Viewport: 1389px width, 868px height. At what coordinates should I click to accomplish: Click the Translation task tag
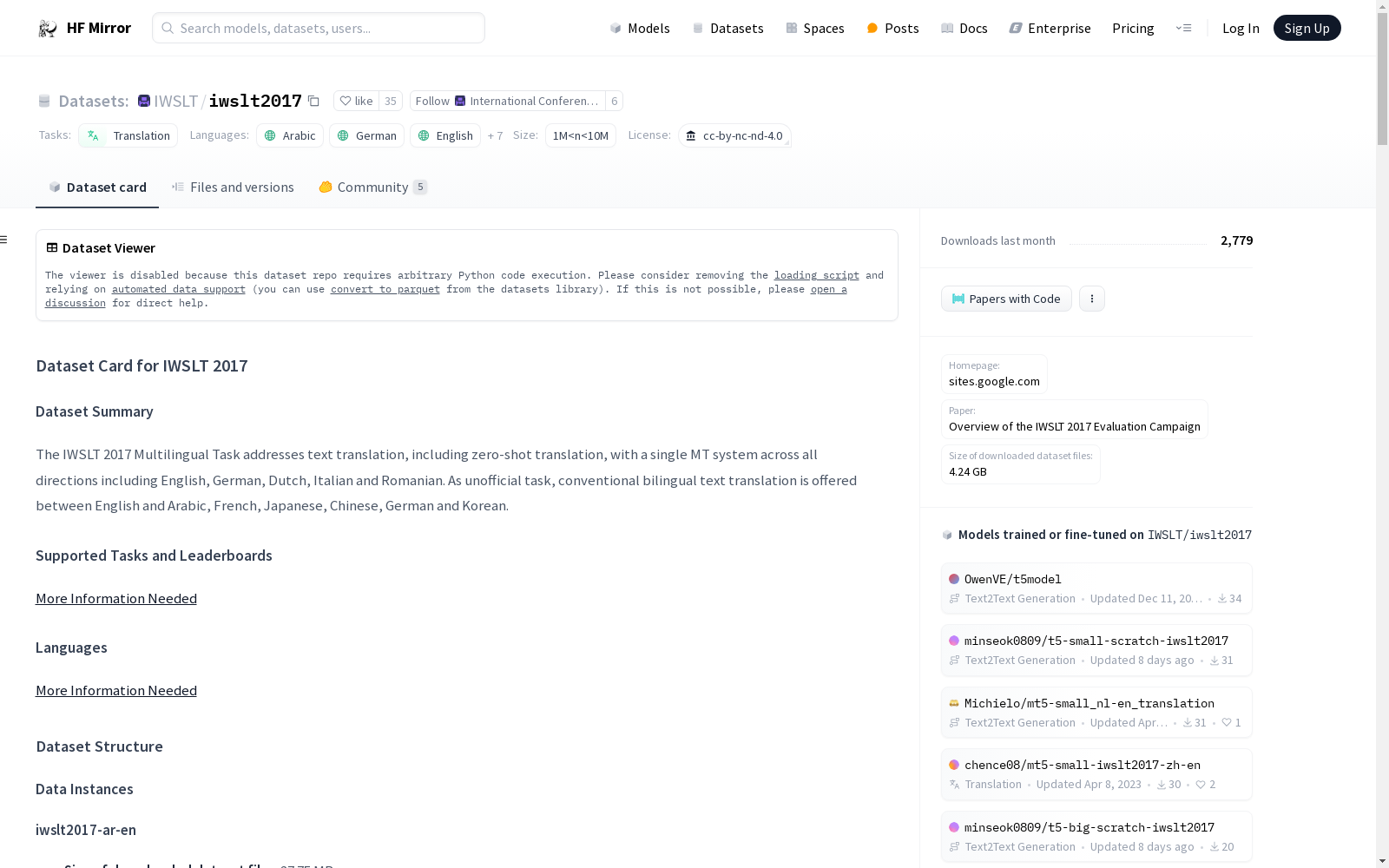(128, 135)
